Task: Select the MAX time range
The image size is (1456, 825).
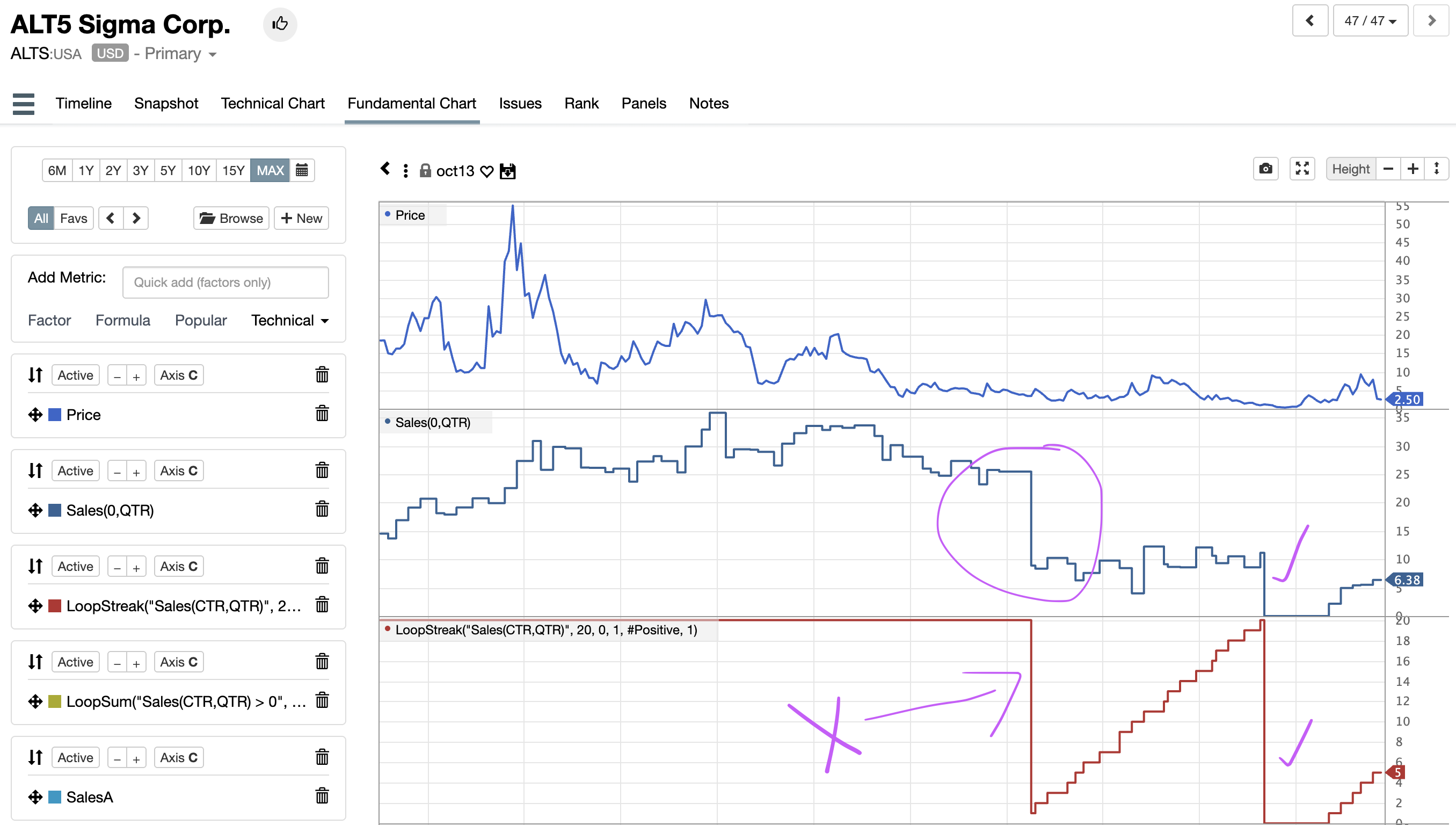Action: tap(270, 171)
